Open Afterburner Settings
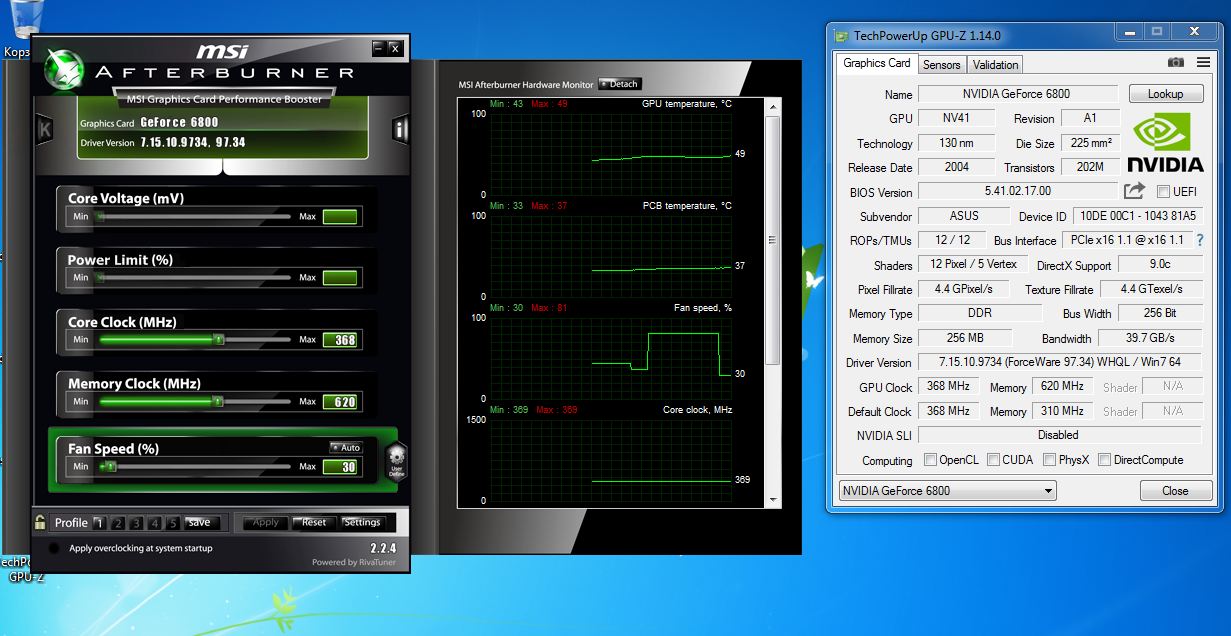 (x=362, y=522)
